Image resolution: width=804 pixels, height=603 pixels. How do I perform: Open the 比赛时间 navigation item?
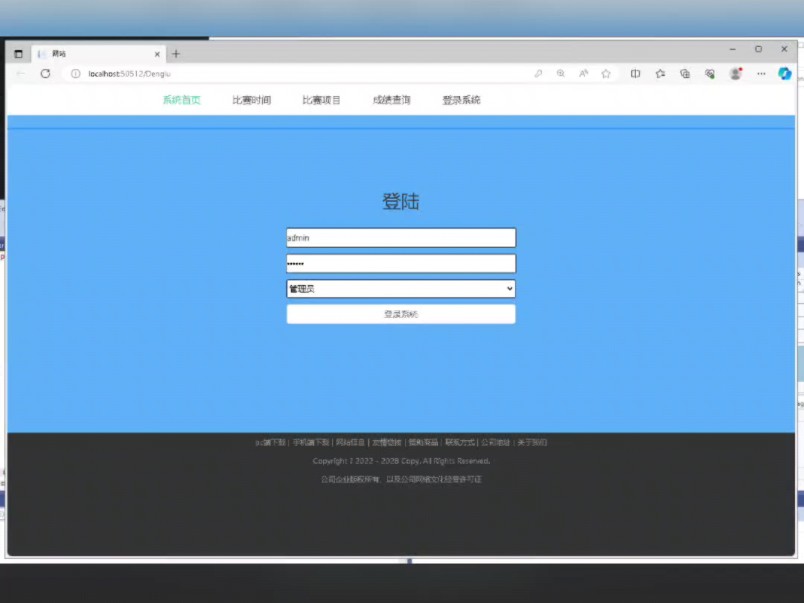point(251,100)
